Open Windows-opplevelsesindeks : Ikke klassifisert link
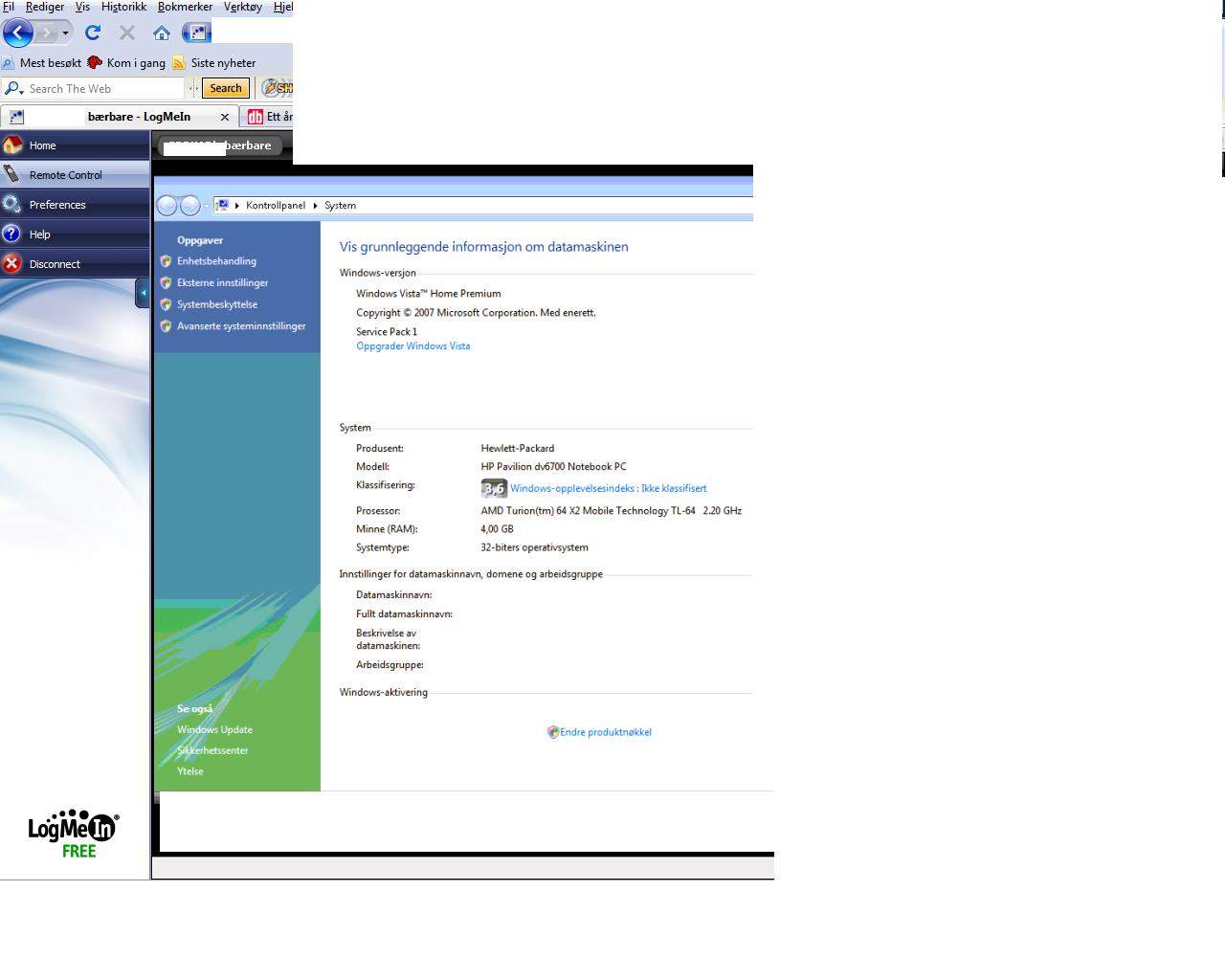 (609, 488)
